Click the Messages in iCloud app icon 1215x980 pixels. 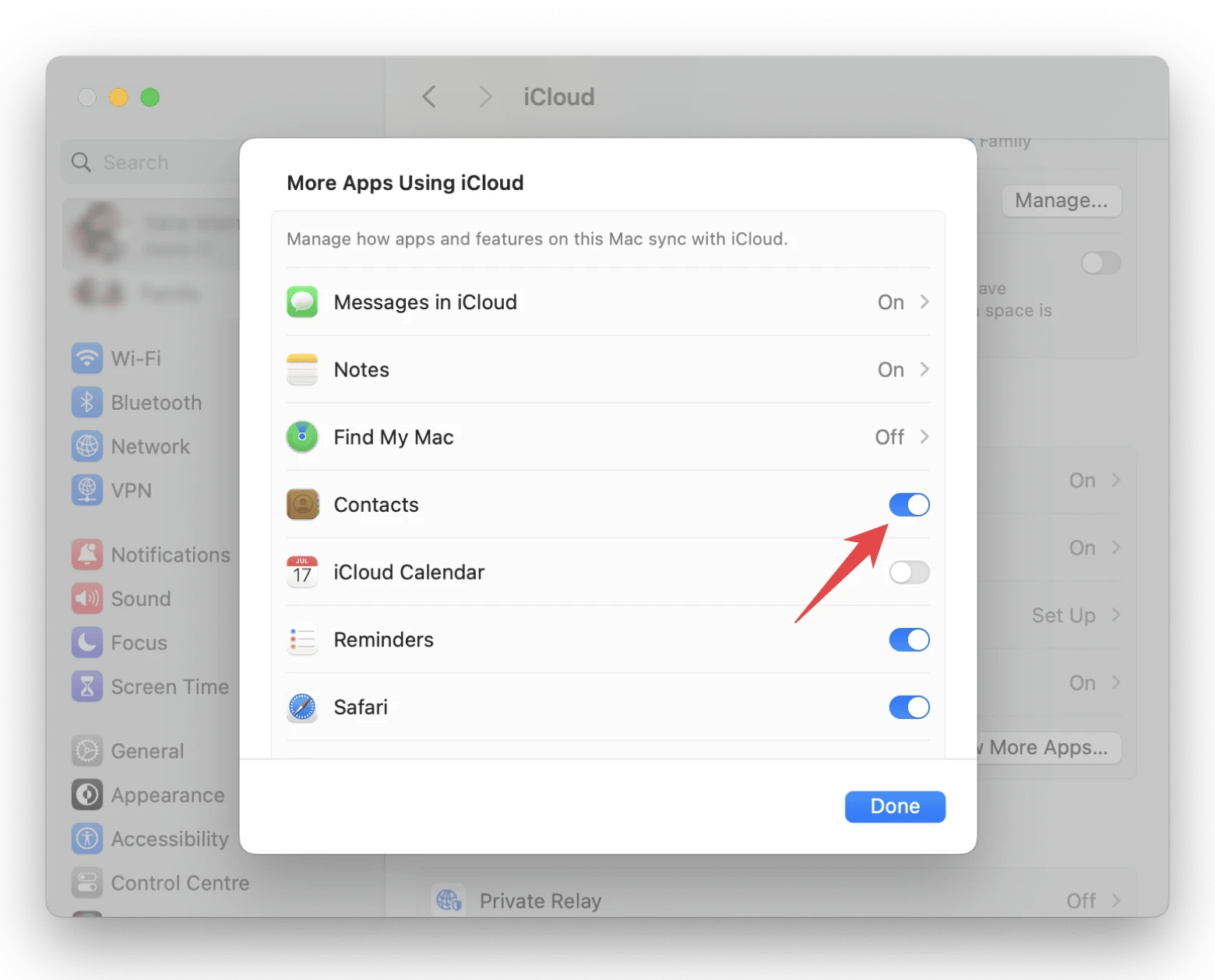tap(302, 302)
